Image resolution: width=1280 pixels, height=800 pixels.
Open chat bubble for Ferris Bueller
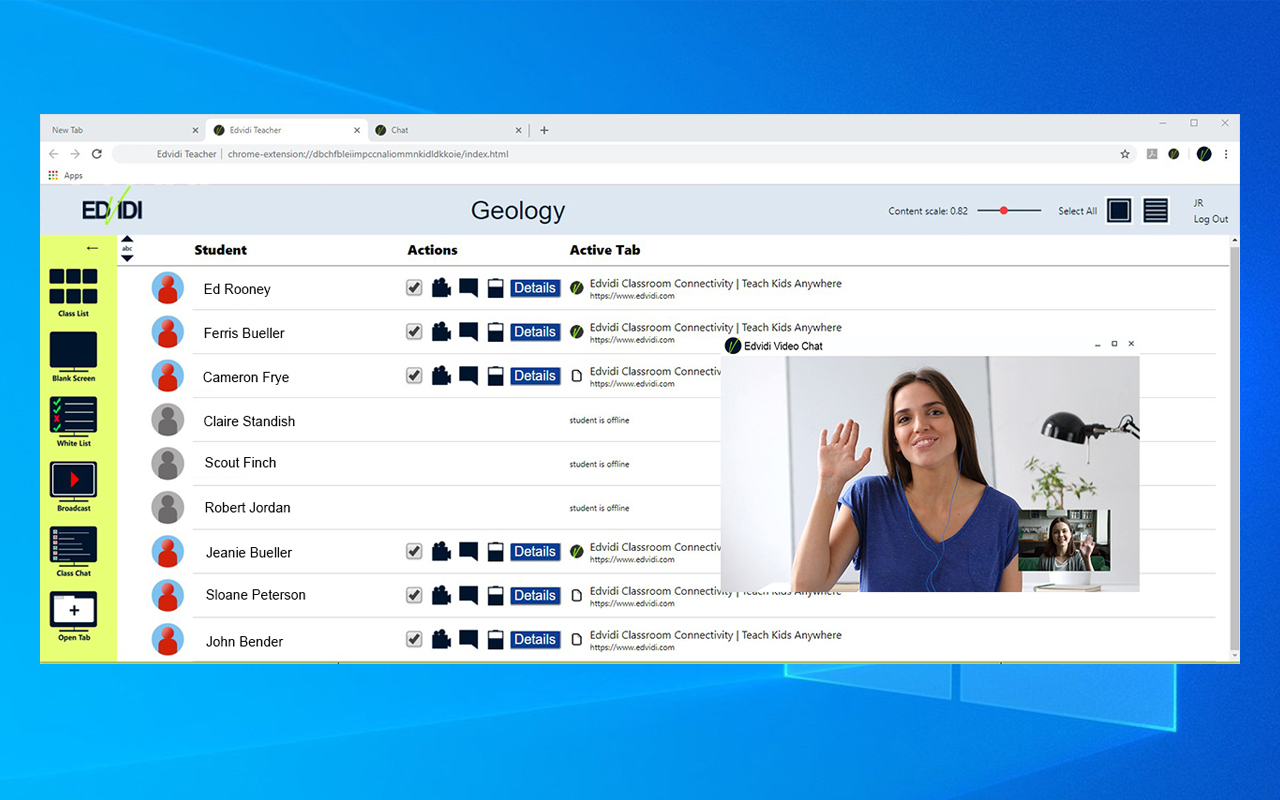click(468, 332)
